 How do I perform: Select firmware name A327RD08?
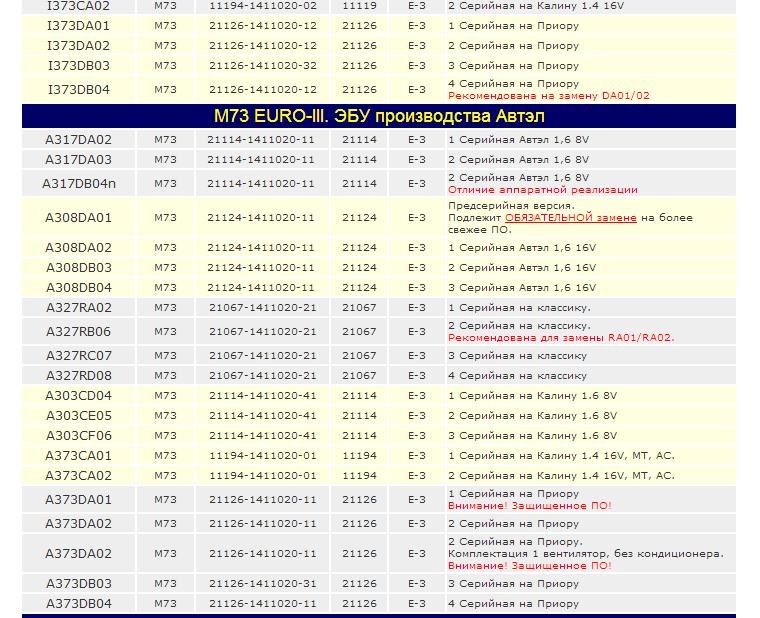[79, 376]
